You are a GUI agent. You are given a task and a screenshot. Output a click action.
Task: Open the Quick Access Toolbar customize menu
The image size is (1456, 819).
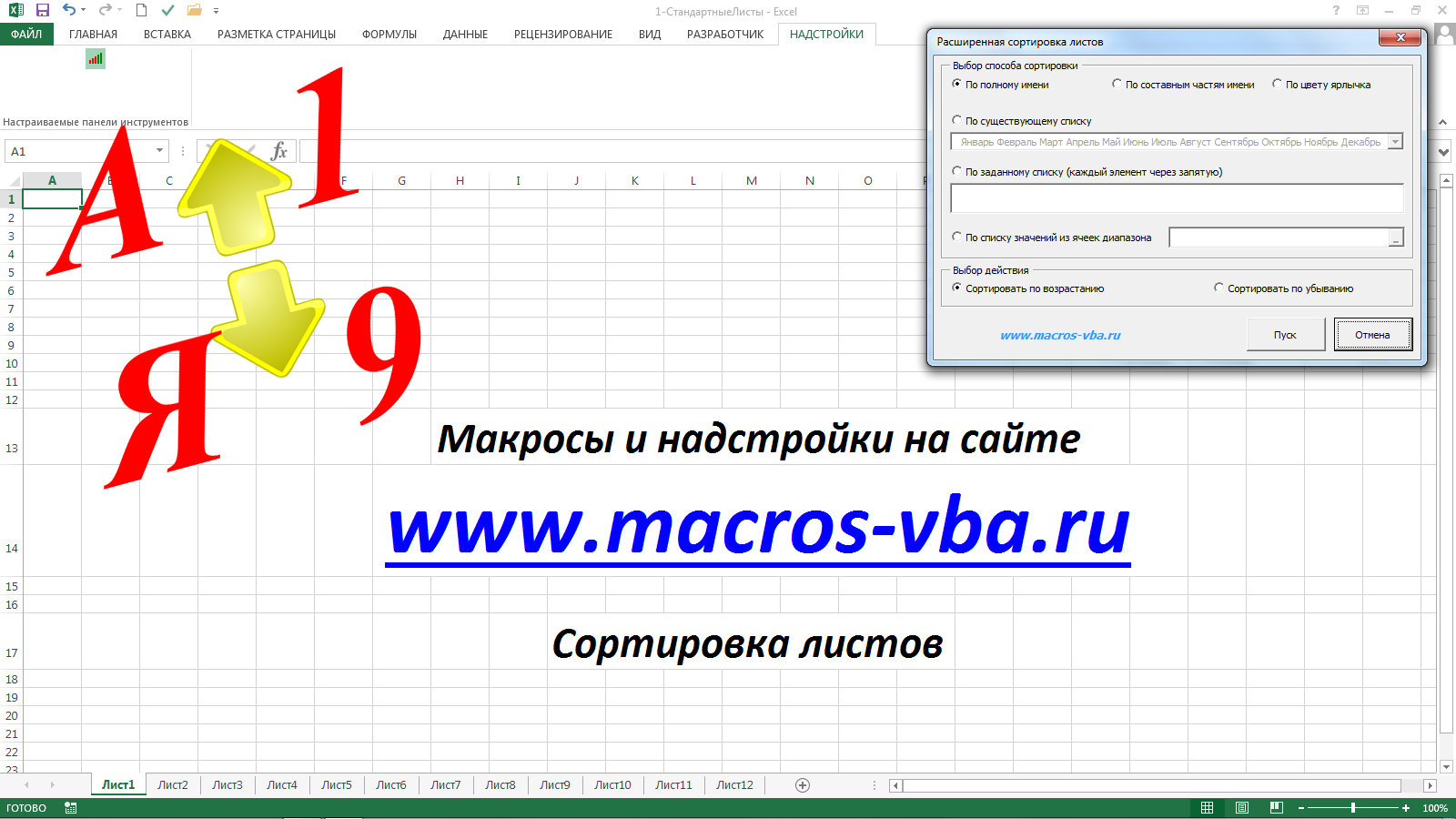(x=215, y=12)
